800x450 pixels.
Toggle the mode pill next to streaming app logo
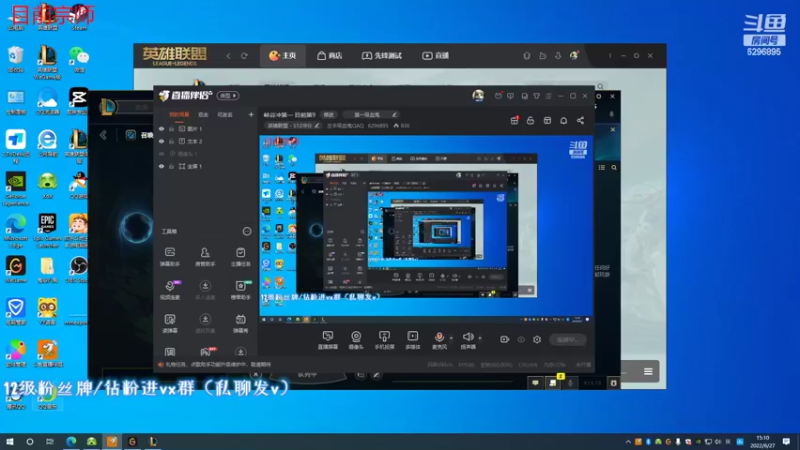(228, 95)
